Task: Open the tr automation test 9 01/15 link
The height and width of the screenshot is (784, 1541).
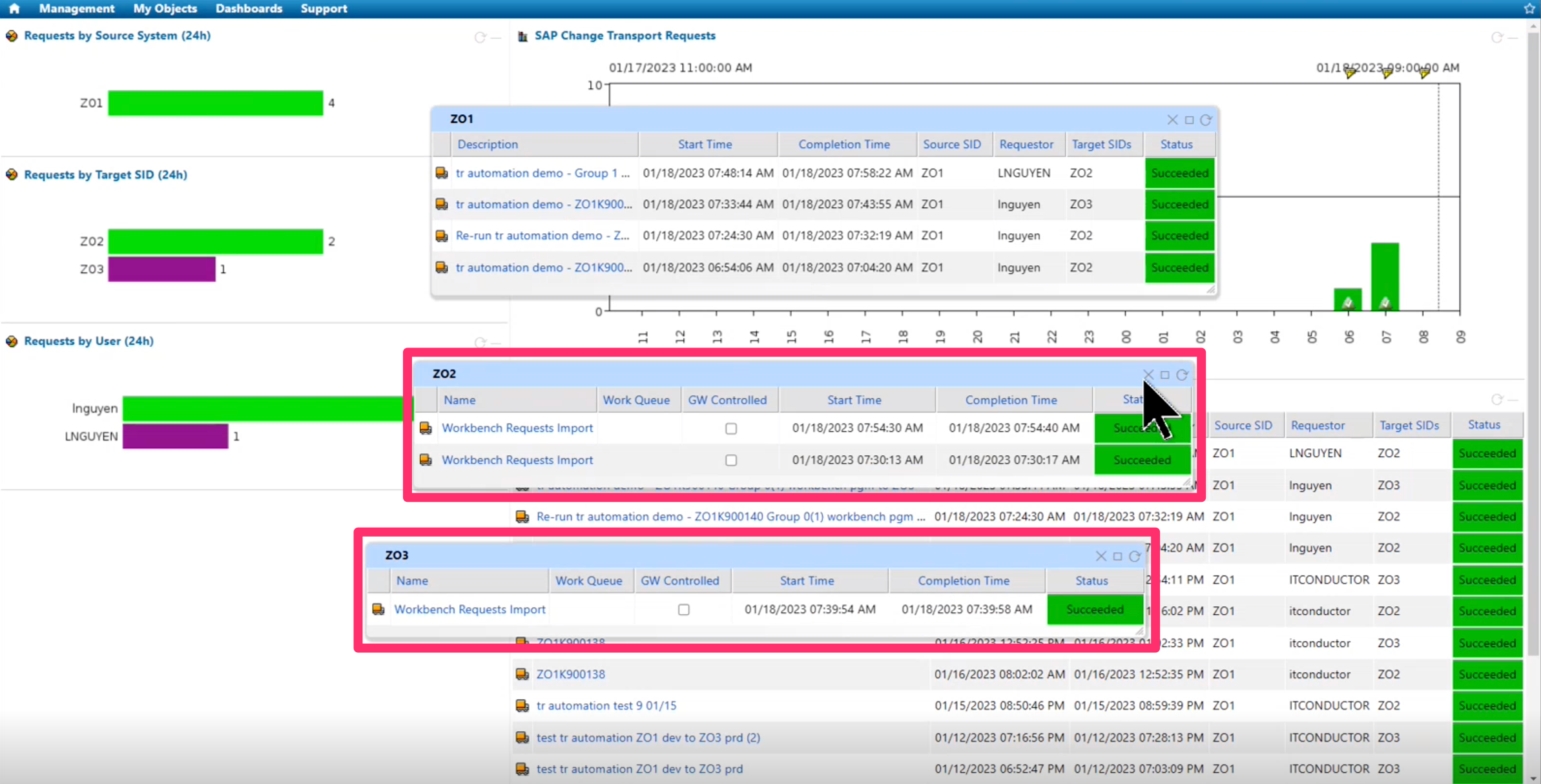Action: pos(606,705)
